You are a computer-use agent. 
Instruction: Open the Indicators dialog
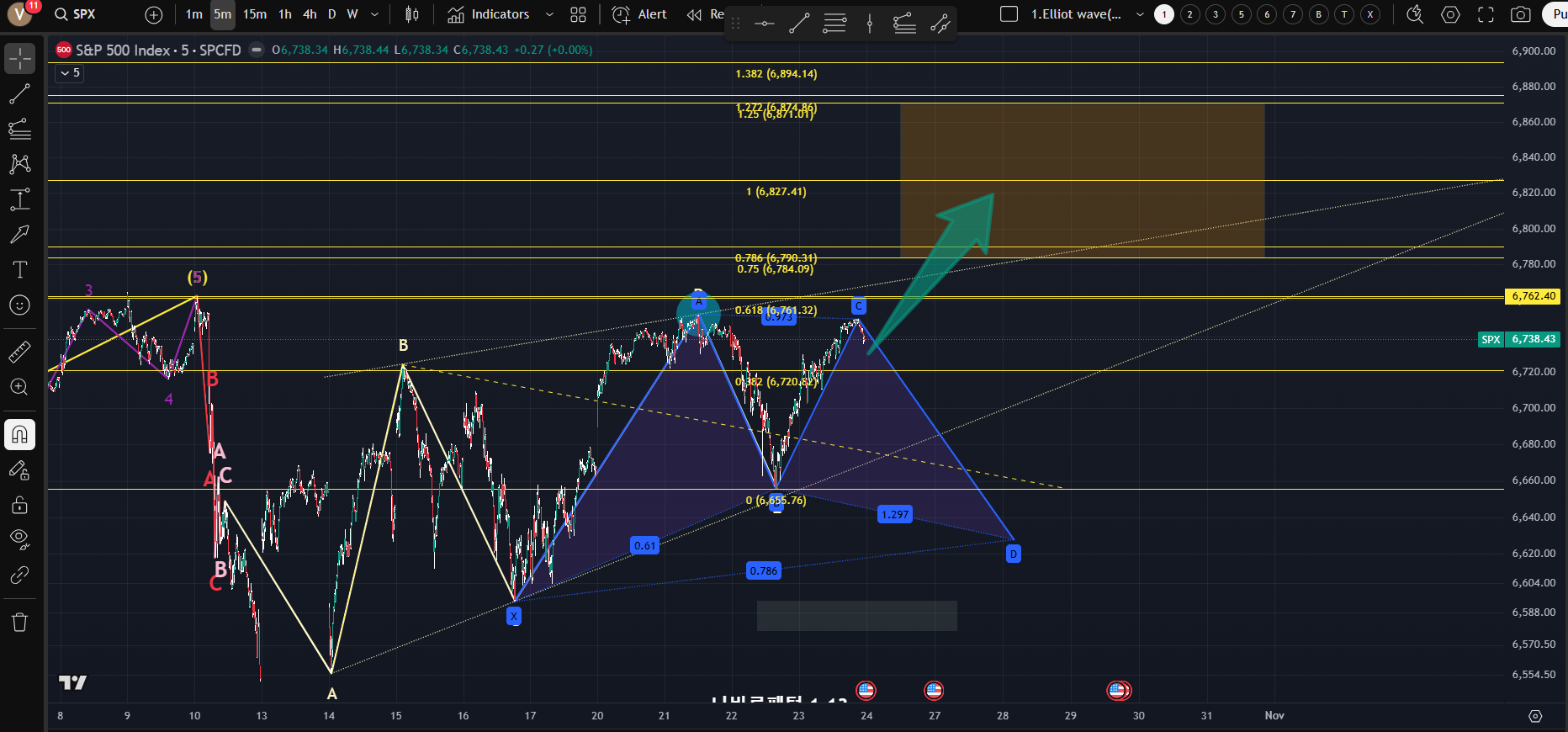click(489, 14)
